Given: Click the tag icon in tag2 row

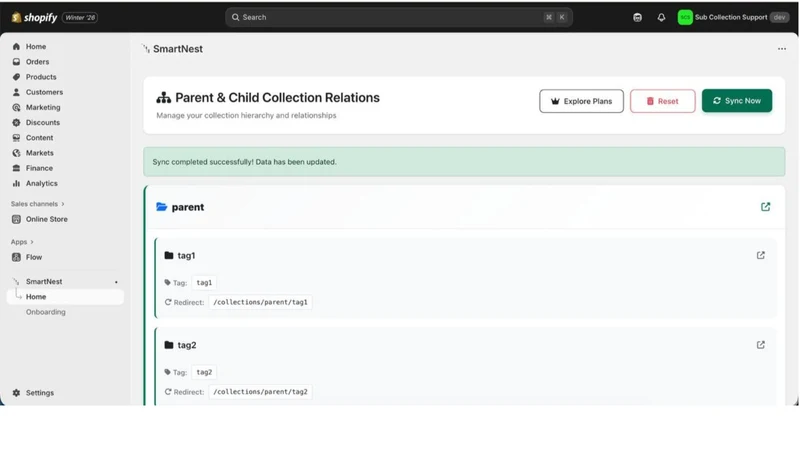Looking at the screenshot, I should pos(167,372).
